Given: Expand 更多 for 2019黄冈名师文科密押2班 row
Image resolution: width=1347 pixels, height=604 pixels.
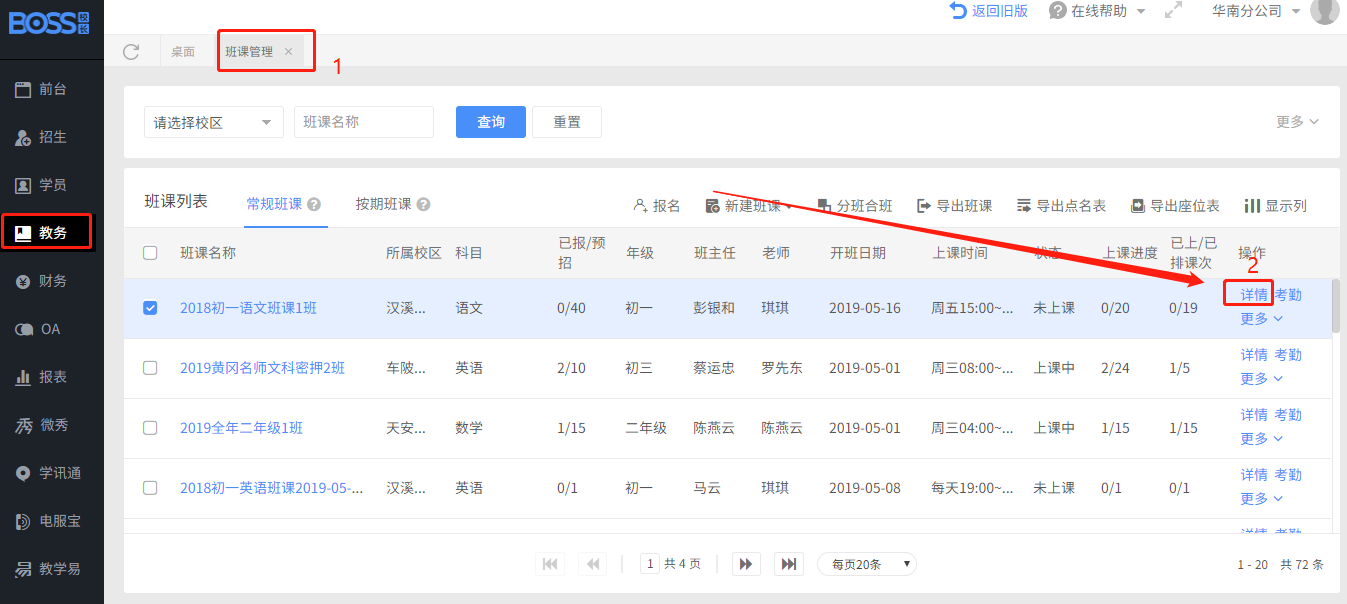Looking at the screenshot, I should (x=1262, y=379).
